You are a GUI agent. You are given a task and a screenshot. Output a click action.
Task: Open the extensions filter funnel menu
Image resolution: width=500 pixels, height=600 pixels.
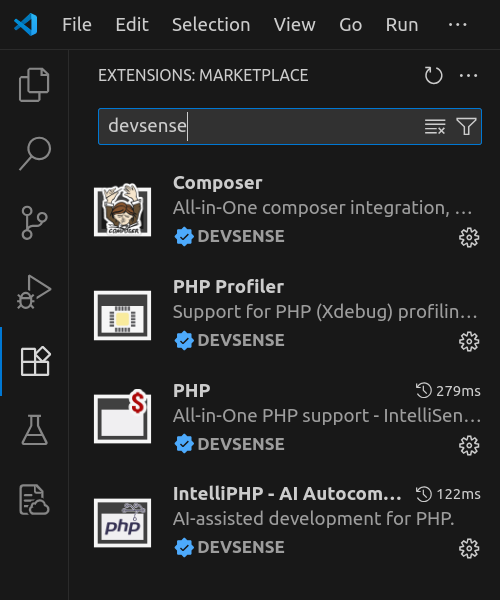[466, 126]
